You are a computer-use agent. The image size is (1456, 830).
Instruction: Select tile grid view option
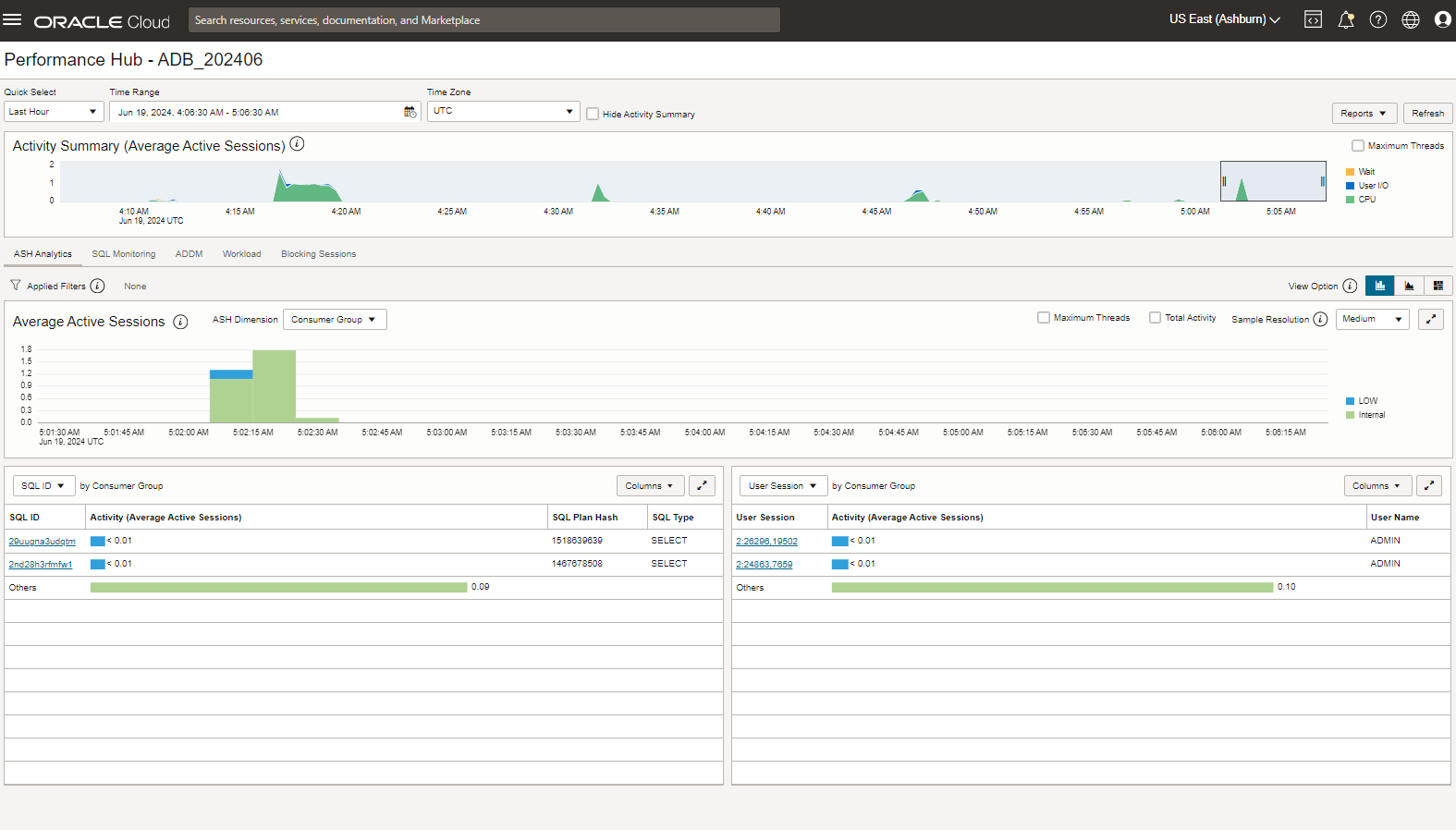(1438, 286)
